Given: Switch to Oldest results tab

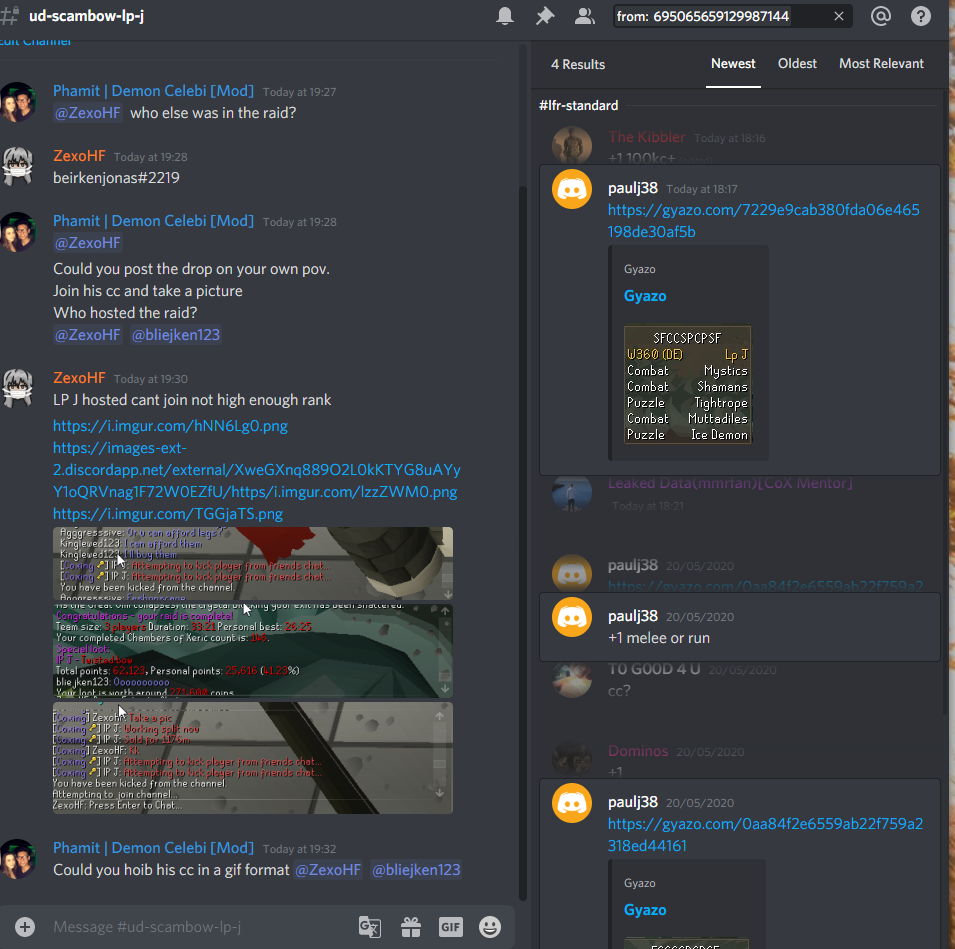Looking at the screenshot, I should (797, 63).
